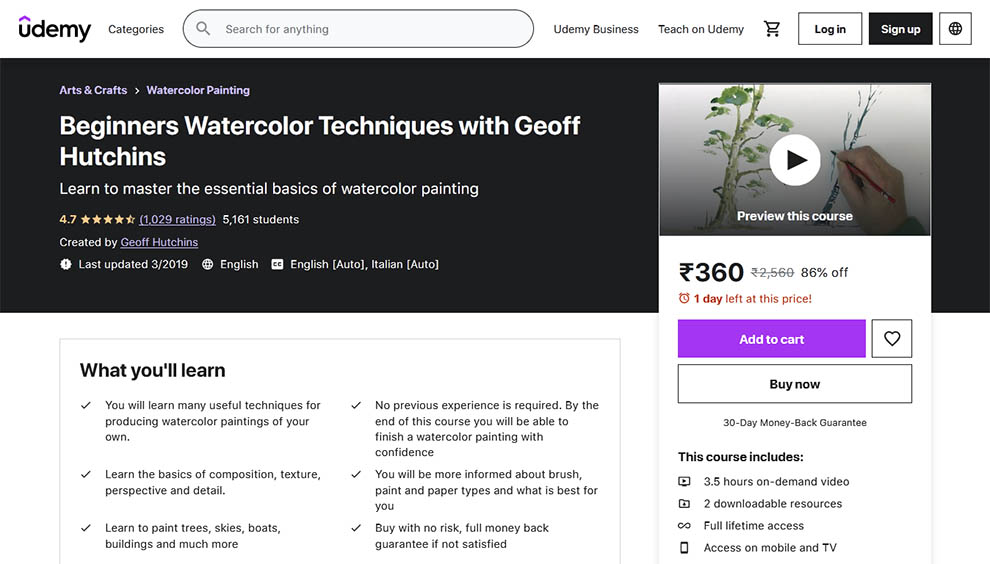This screenshot has height=564, width=990.
Task: Click the search magnifier icon
Action: click(203, 28)
